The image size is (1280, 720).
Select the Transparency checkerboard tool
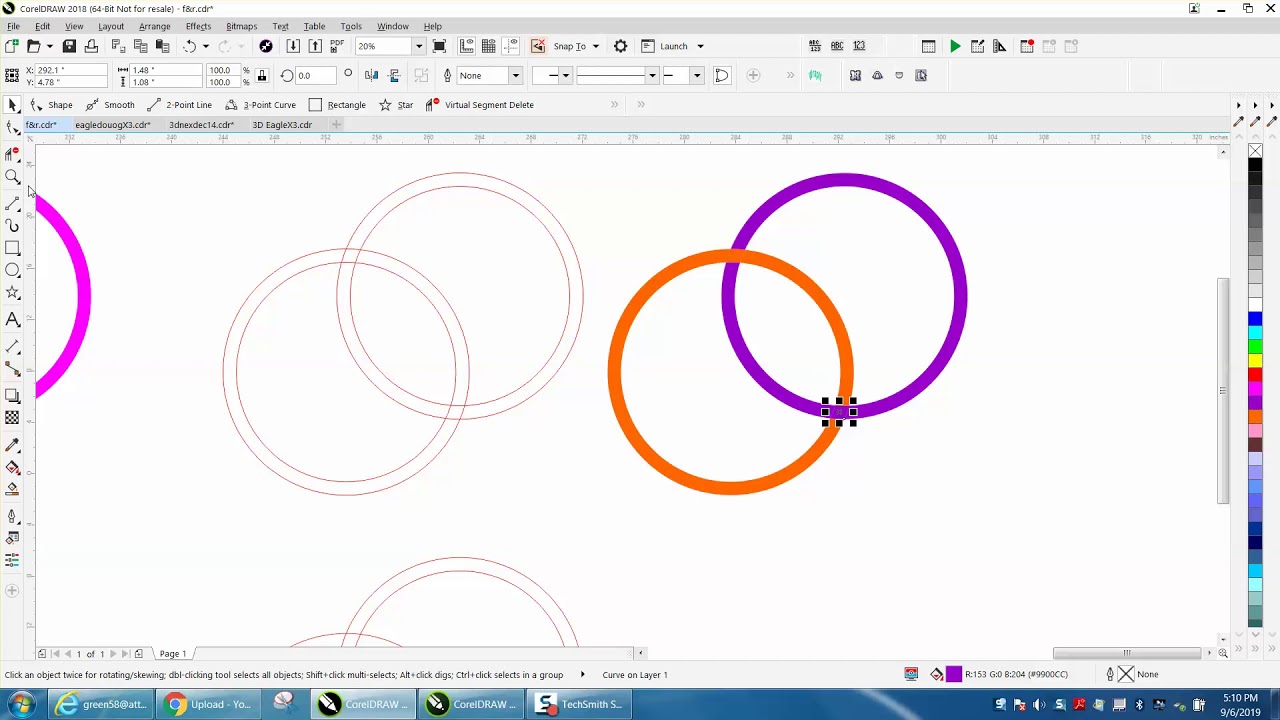(x=12, y=418)
